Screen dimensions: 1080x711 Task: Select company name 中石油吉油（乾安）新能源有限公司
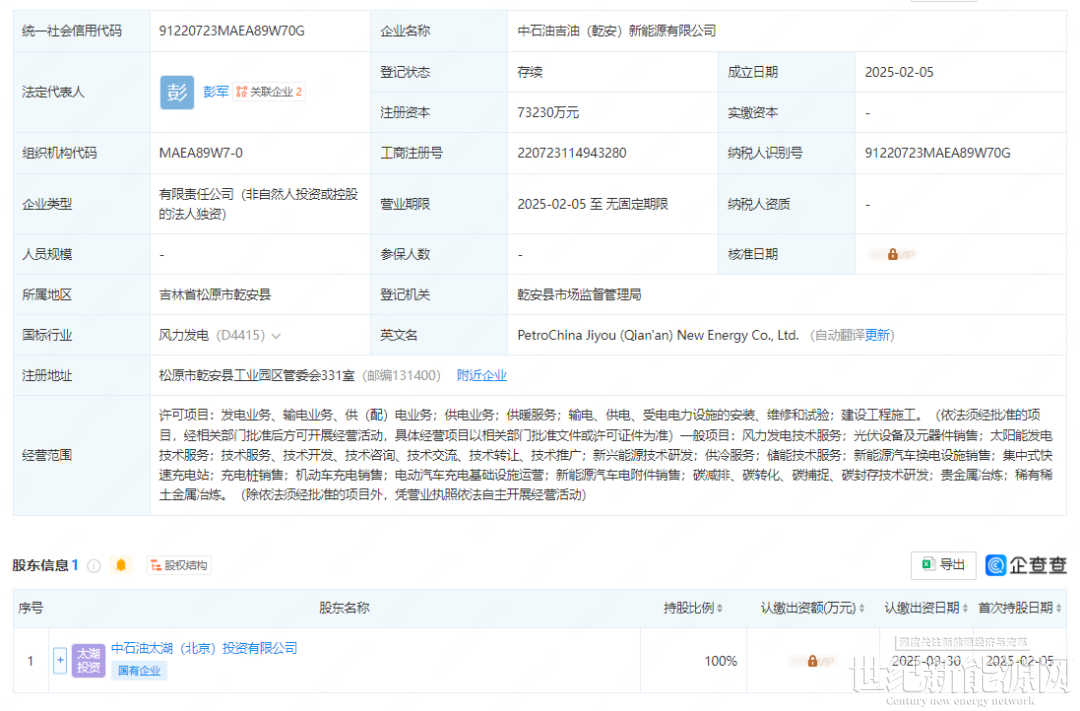point(616,31)
